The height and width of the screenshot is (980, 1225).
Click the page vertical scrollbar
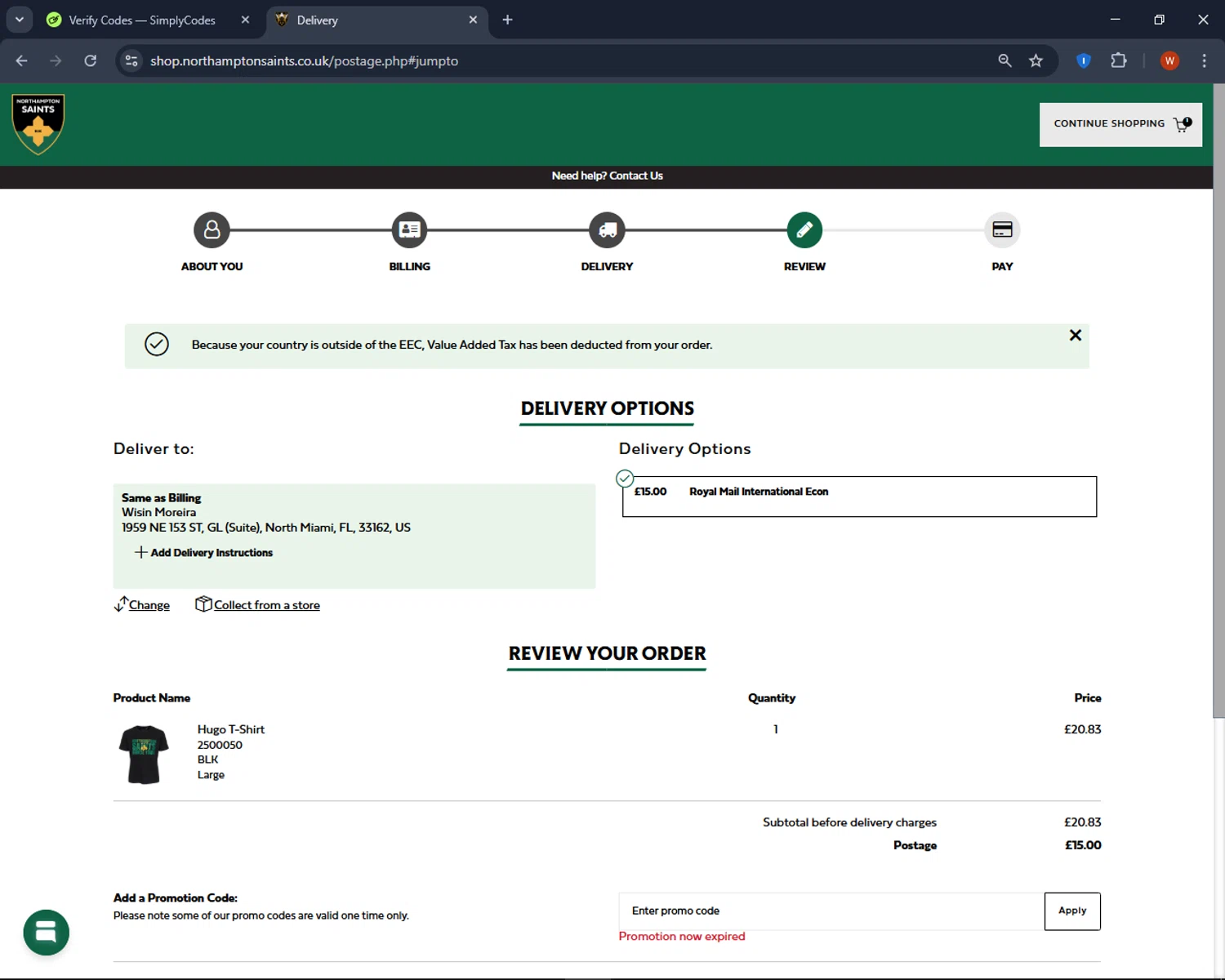click(x=1218, y=400)
